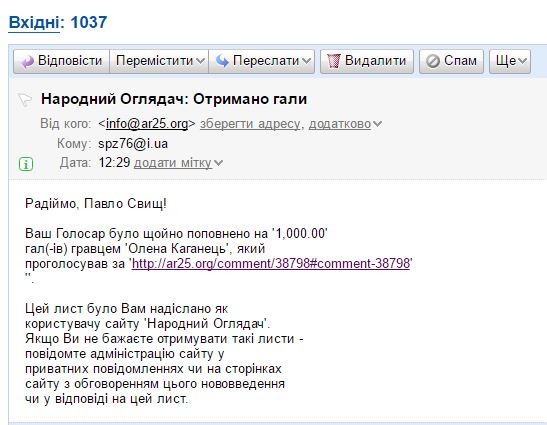547x425 pixels.
Task: Click the trash can icon
Action: point(334,61)
